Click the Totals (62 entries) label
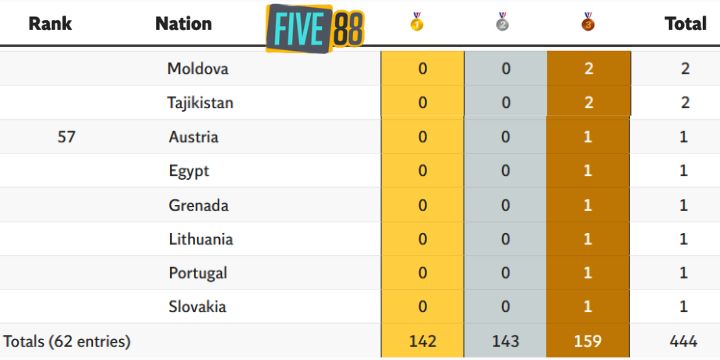720x360 pixels. (67, 342)
